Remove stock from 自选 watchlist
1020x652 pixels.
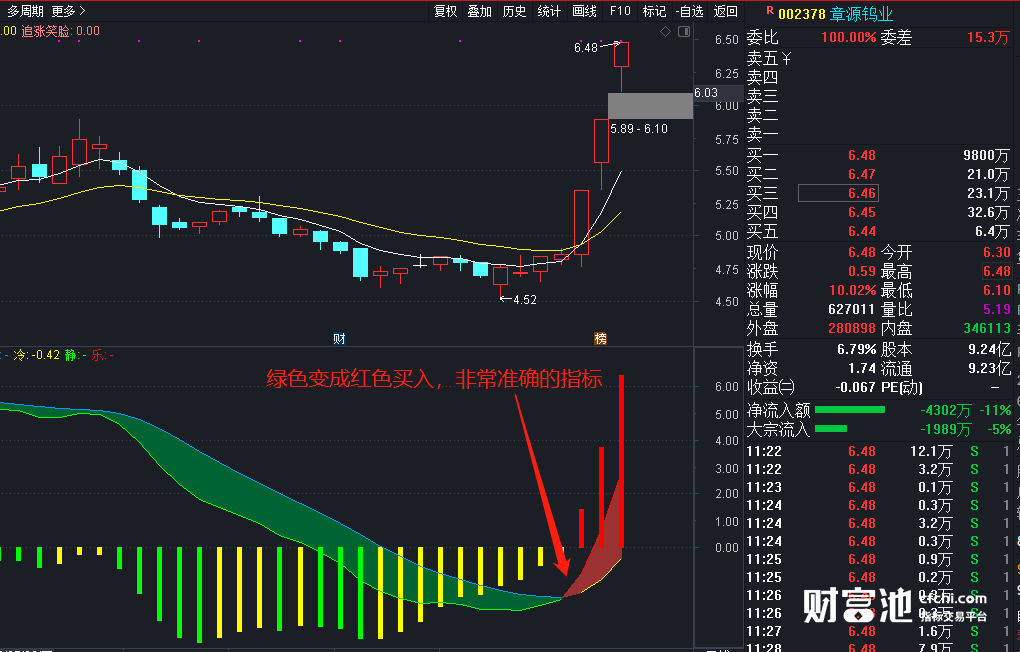coord(690,11)
